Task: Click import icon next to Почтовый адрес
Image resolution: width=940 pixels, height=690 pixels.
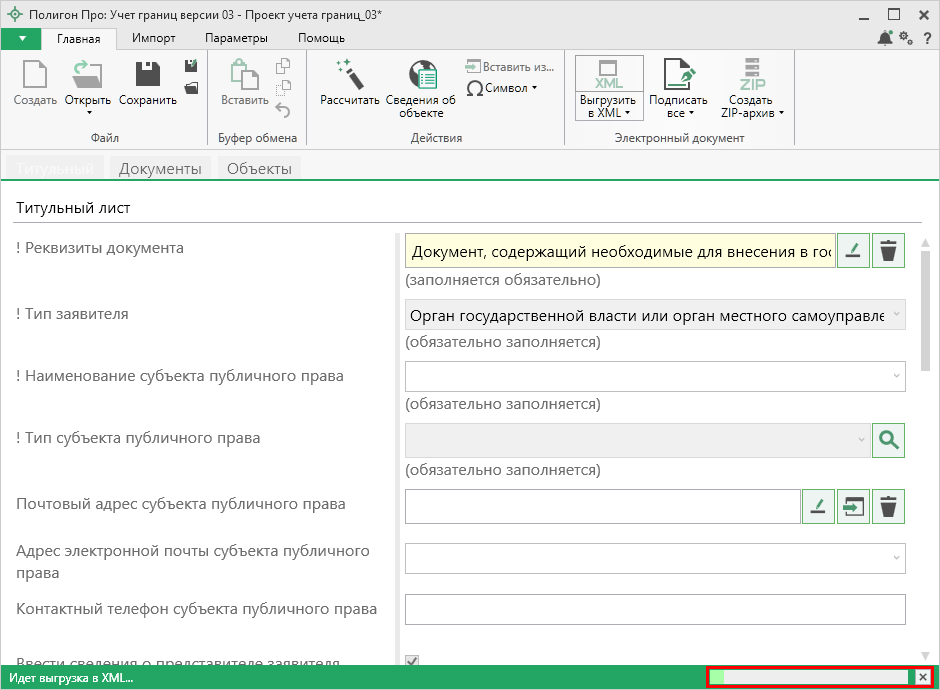Action: click(x=853, y=507)
